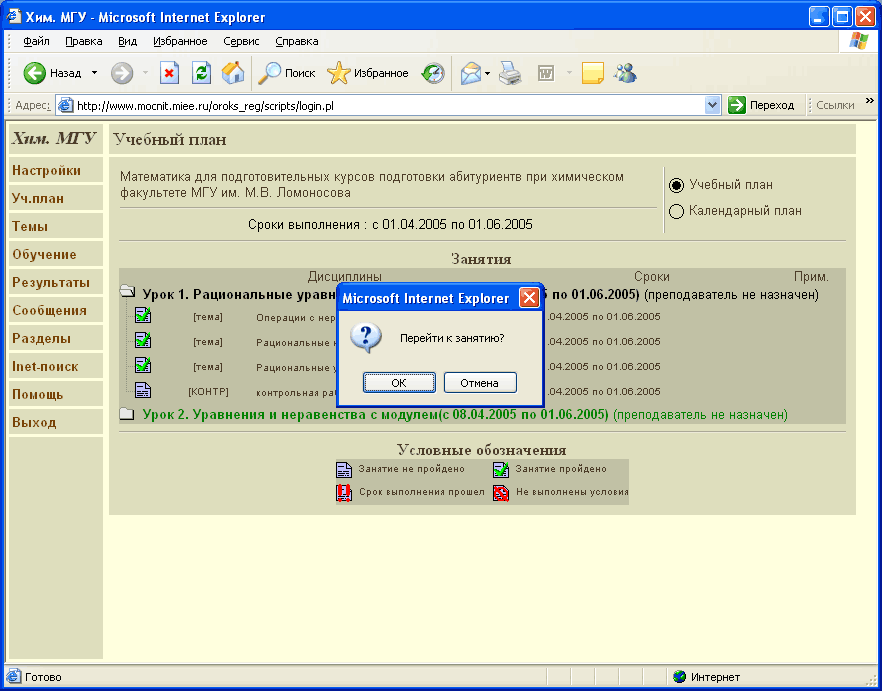Open the Справка menu

297,42
